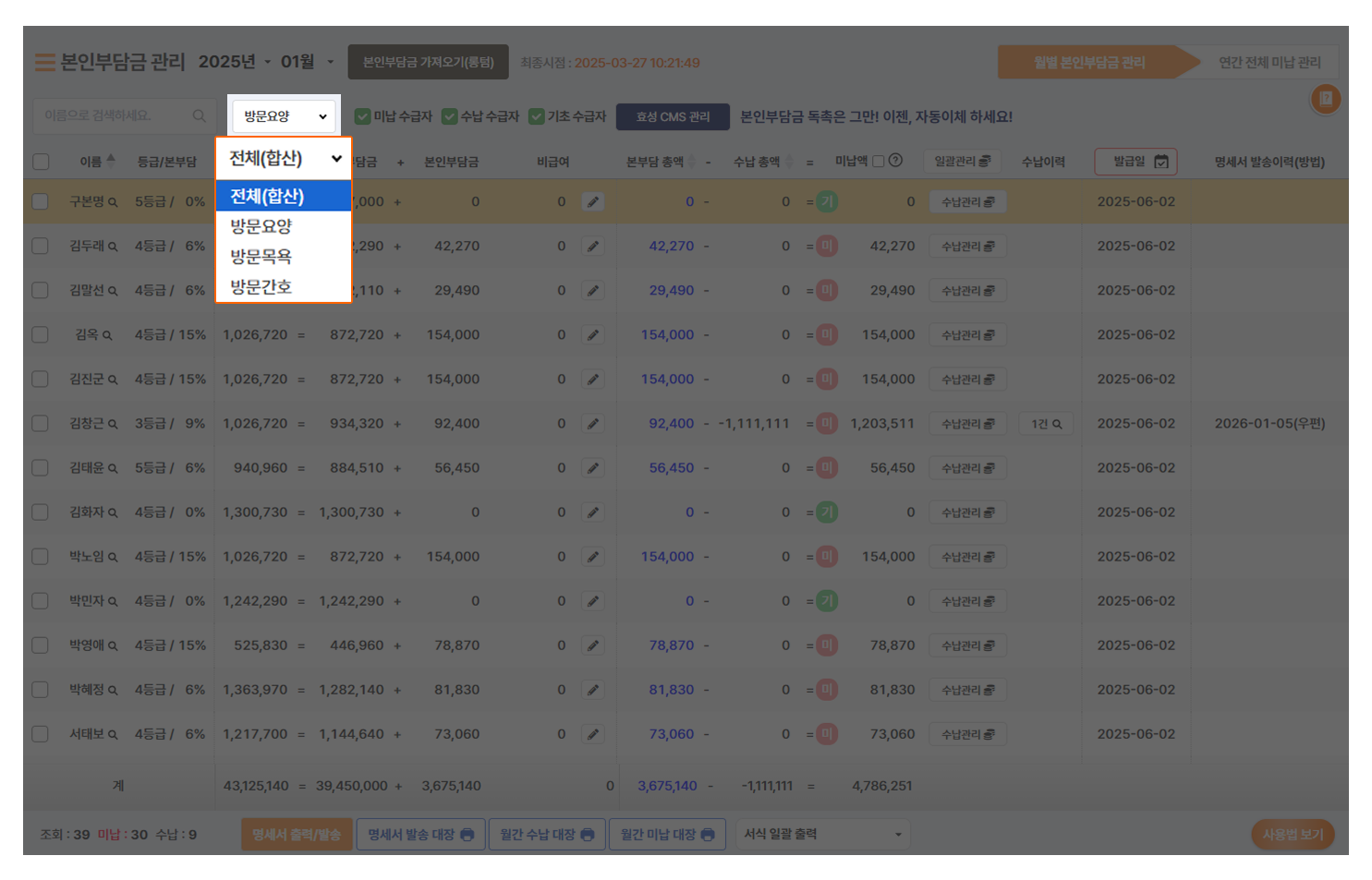Image resolution: width=1372 pixels, height=880 pixels.
Task: Select 방문목욕 from the dropdown list
Action: click(261, 257)
